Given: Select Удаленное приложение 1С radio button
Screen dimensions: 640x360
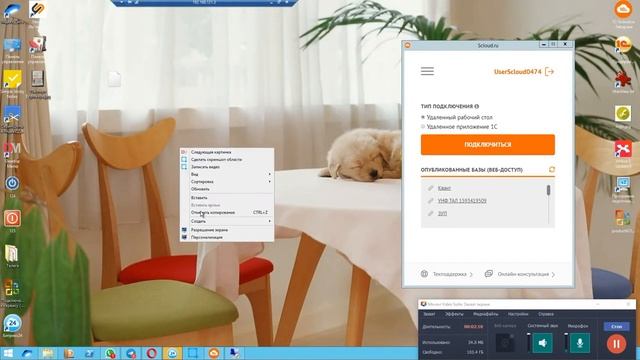Looking at the screenshot, I should 423,127.
